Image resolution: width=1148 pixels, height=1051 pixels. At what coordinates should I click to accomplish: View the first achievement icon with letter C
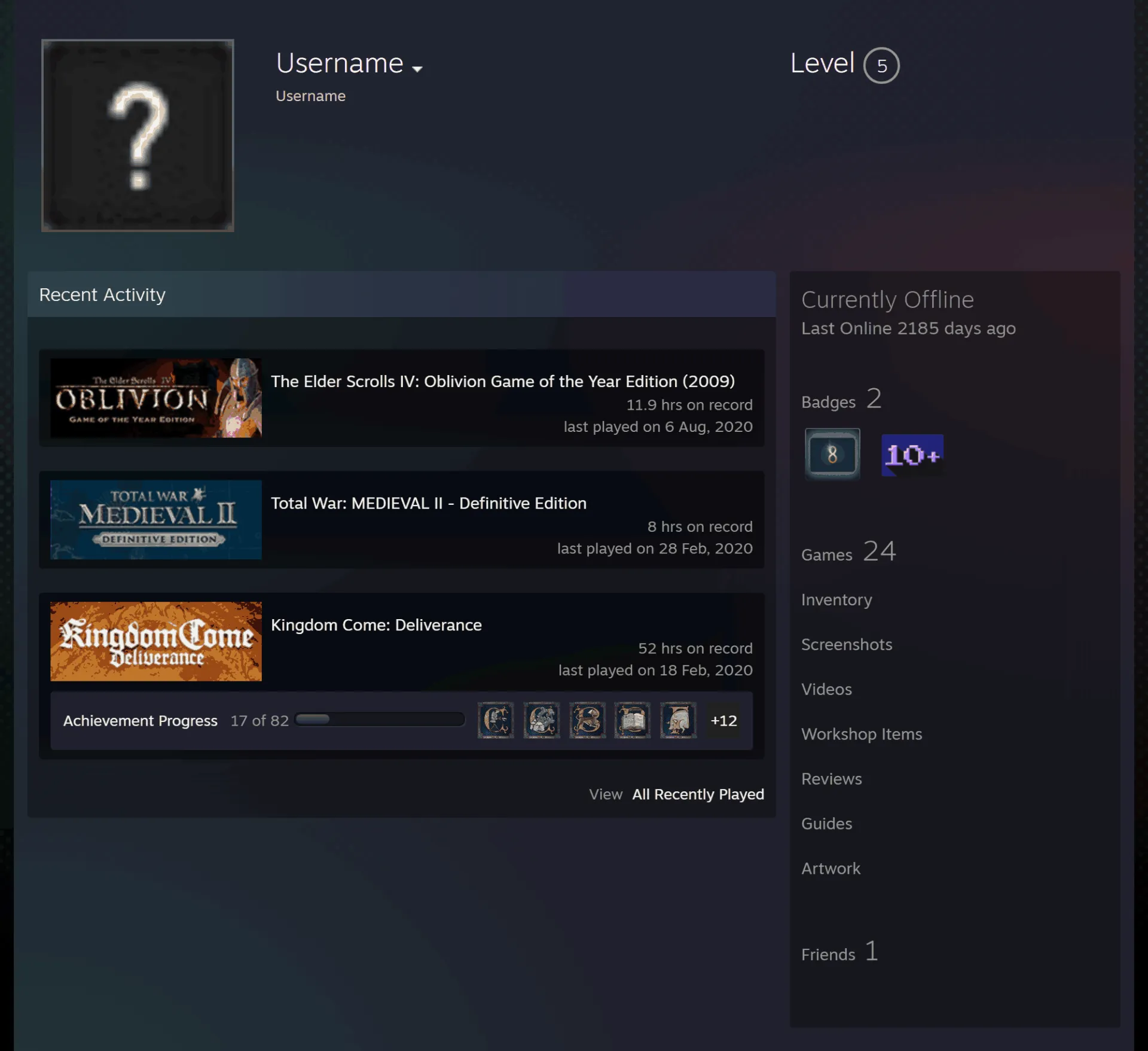[496, 720]
